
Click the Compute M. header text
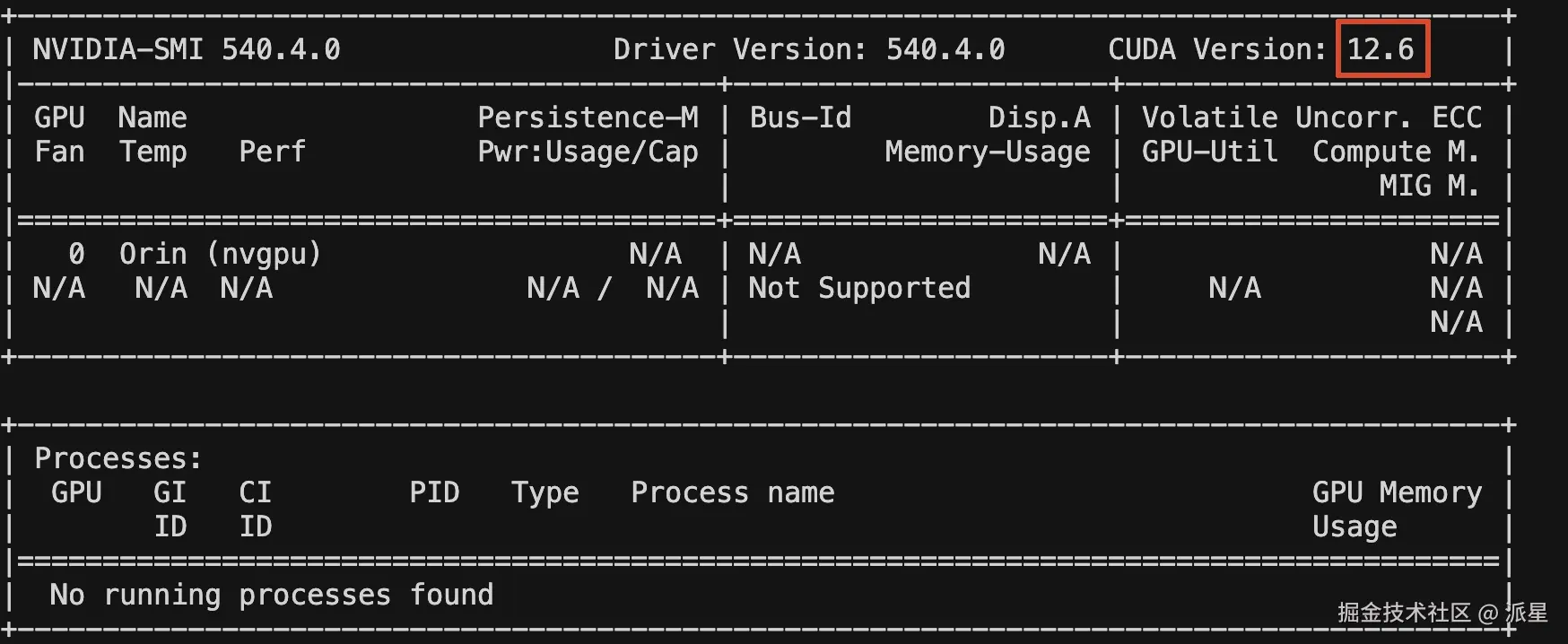[1396, 152]
